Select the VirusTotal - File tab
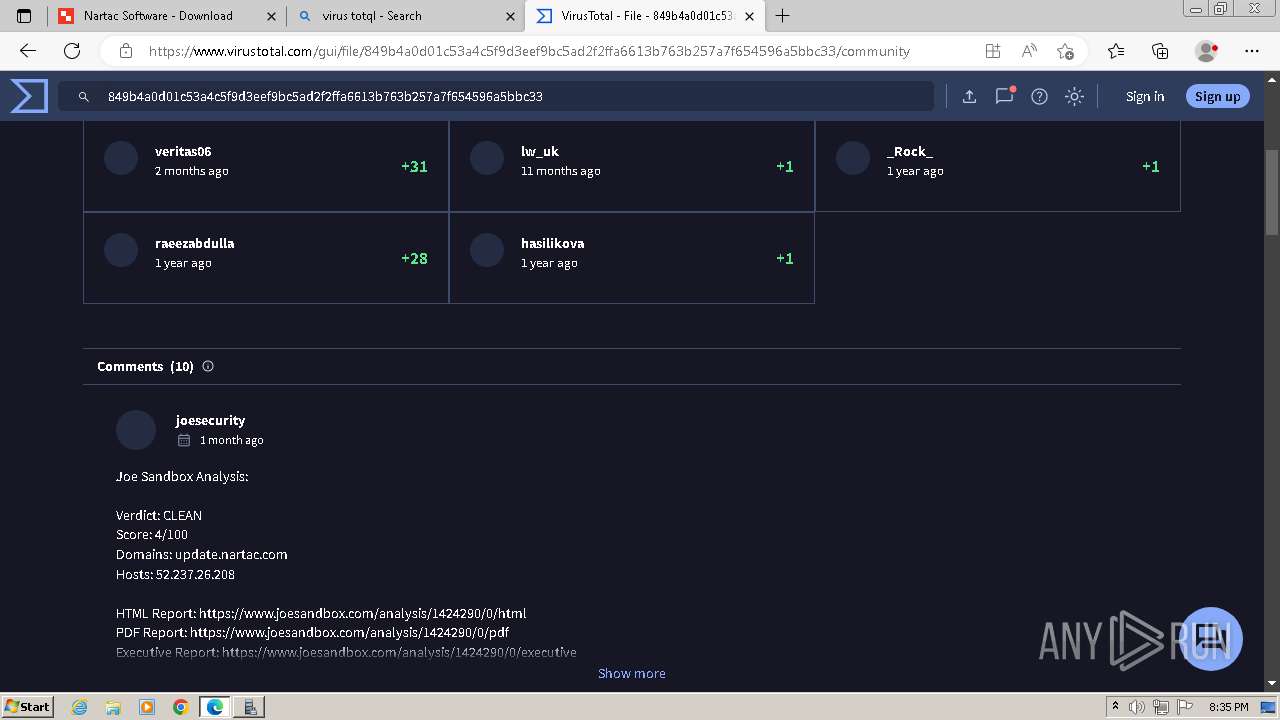The image size is (1280, 720). click(x=646, y=16)
